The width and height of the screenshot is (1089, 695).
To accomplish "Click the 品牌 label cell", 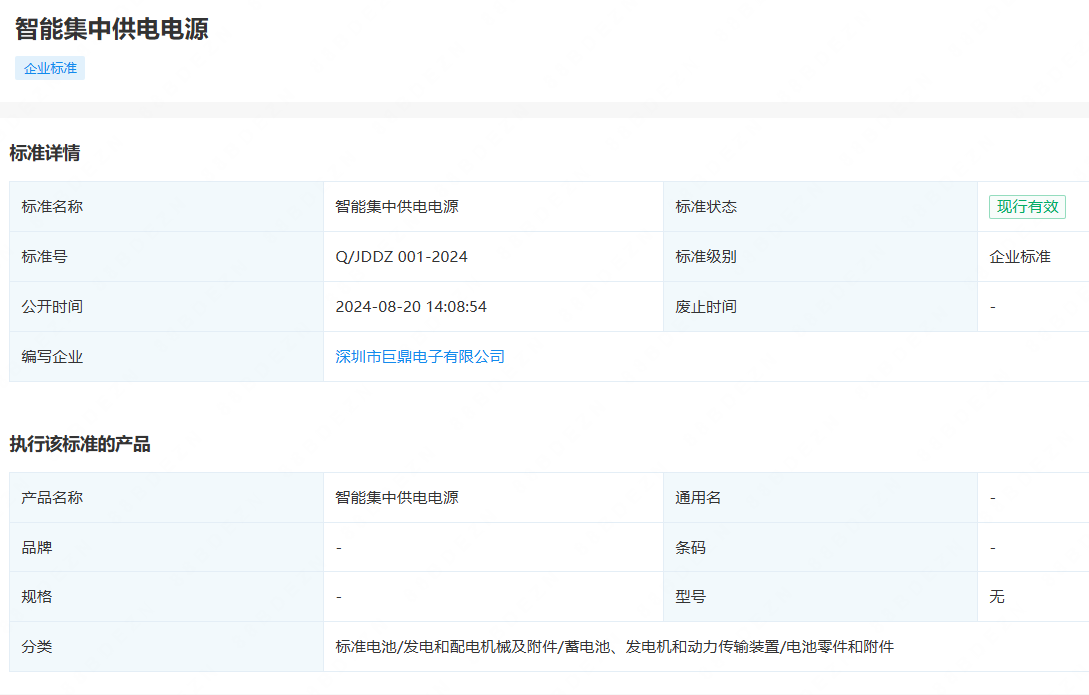I will click(166, 547).
